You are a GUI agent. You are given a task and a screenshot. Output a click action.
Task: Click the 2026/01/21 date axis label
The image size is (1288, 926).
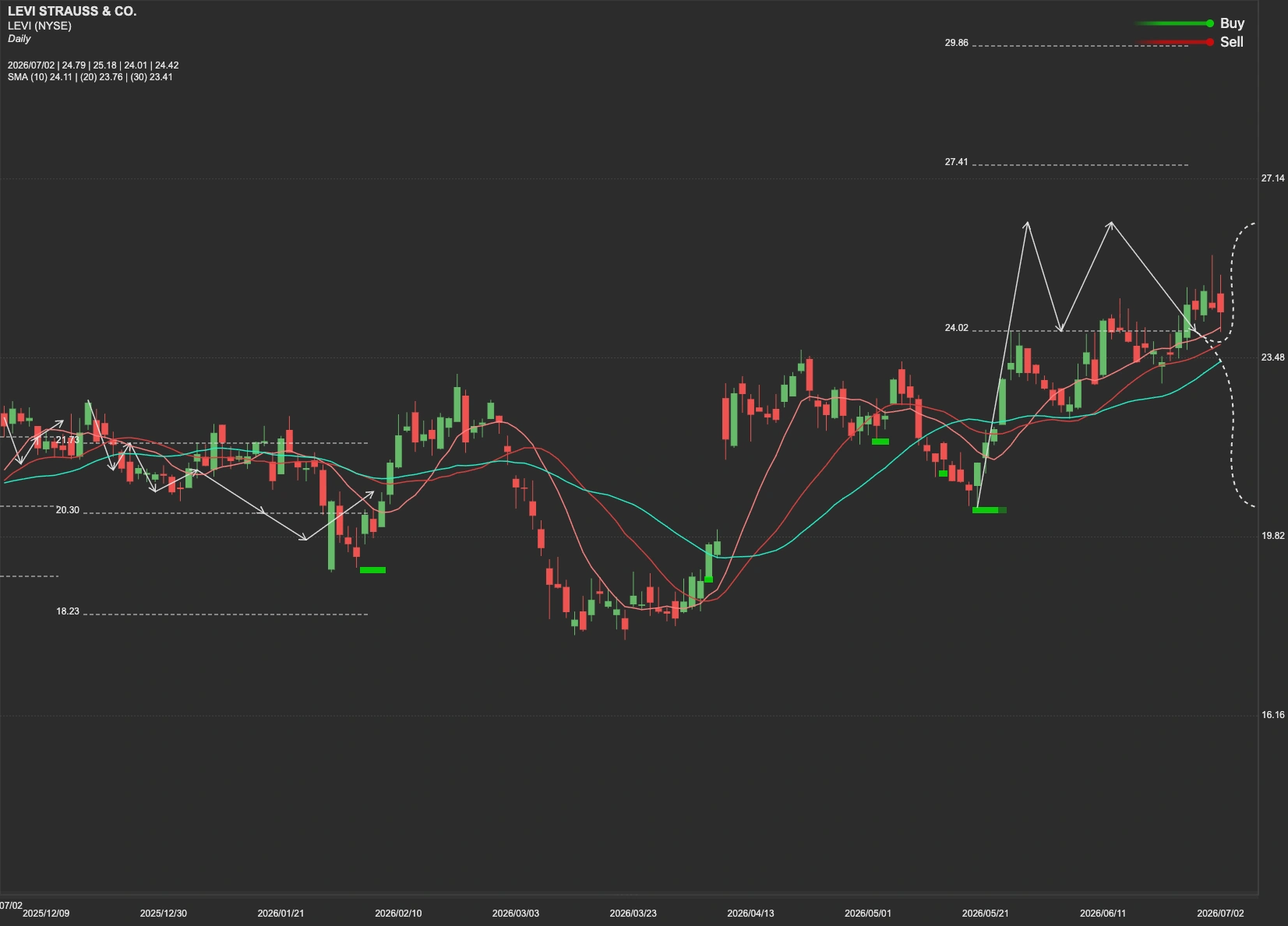[x=281, y=914]
